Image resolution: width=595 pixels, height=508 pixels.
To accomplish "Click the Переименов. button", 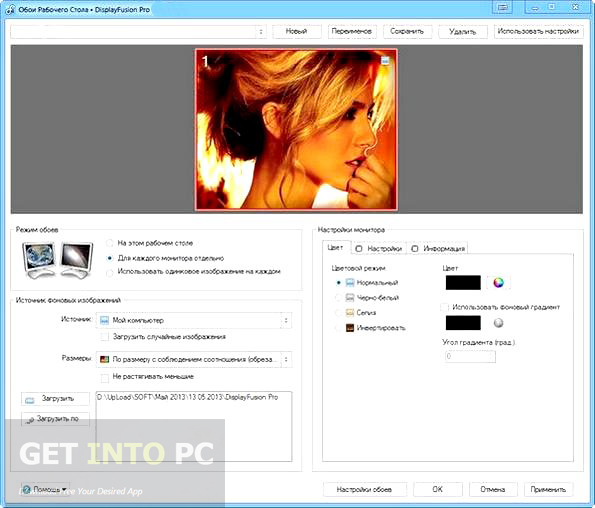I will tap(352, 31).
